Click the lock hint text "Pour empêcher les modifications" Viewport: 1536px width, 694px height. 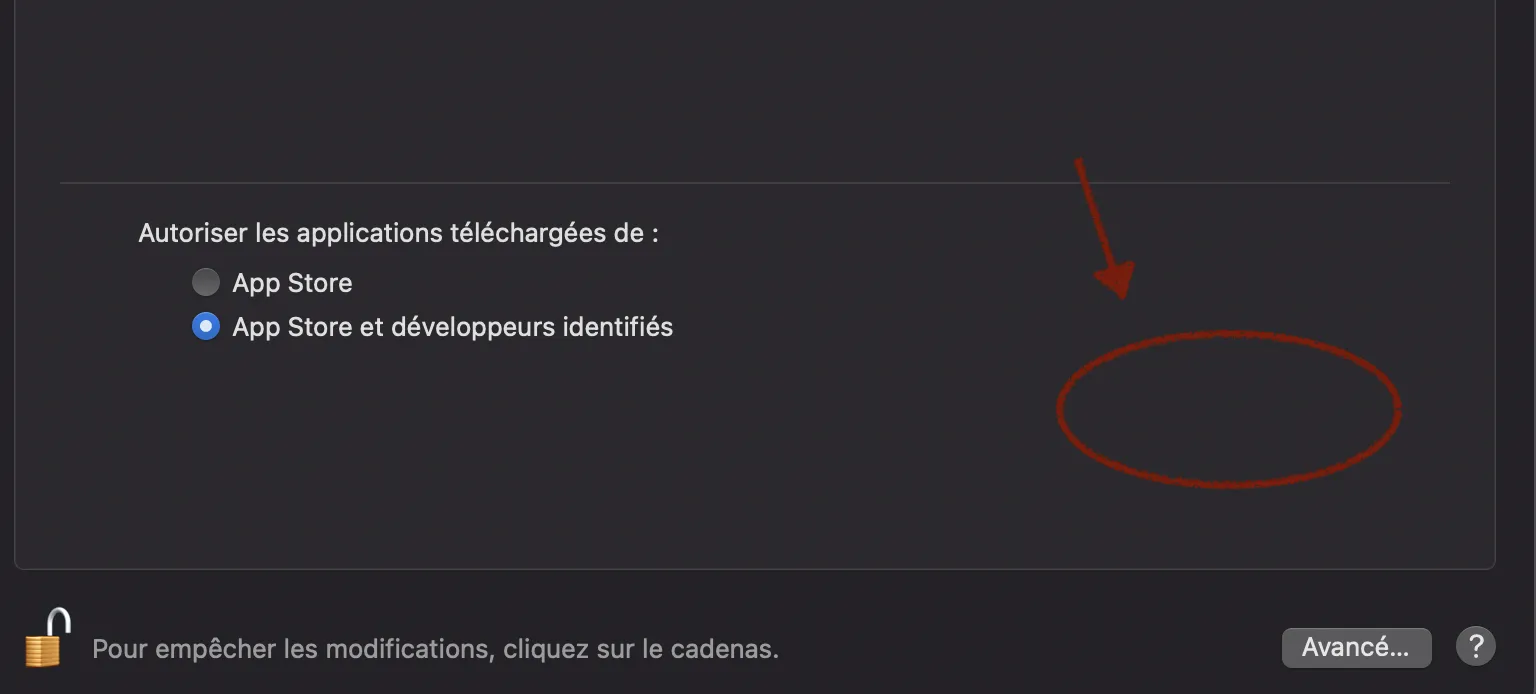point(291,649)
